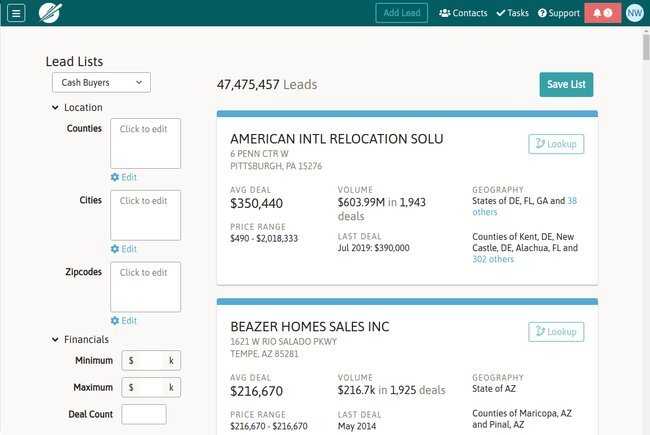Open the Cash Buyers lead list dropdown

tap(101, 83)
